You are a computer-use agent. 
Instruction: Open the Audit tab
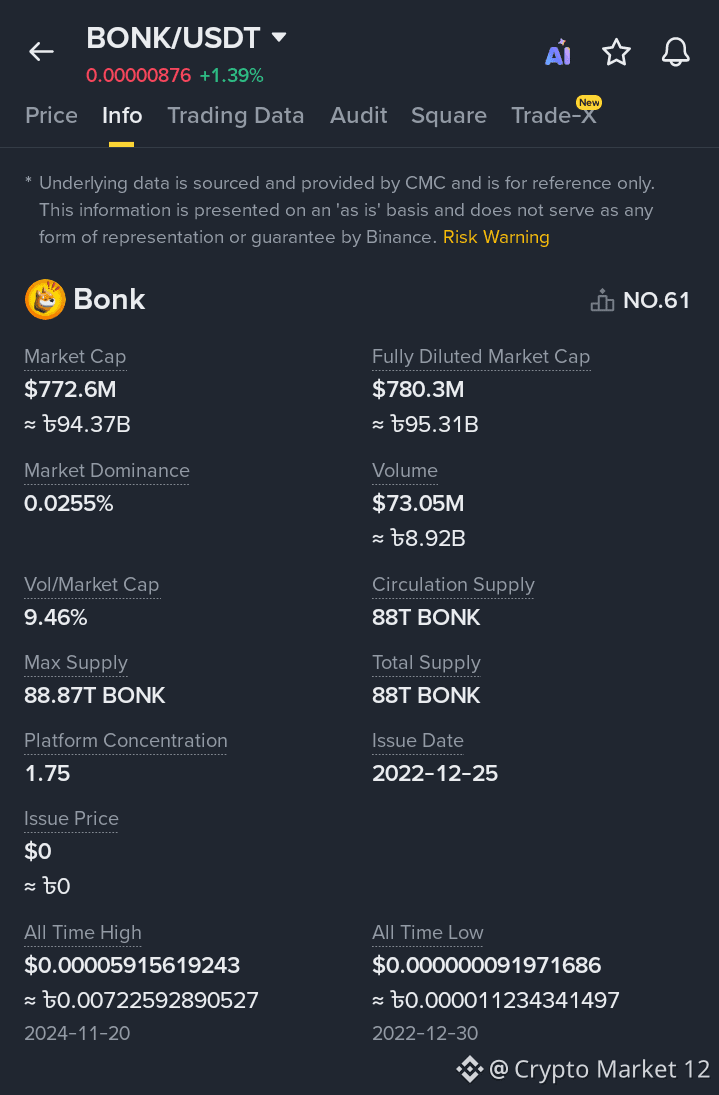[358, 115]
